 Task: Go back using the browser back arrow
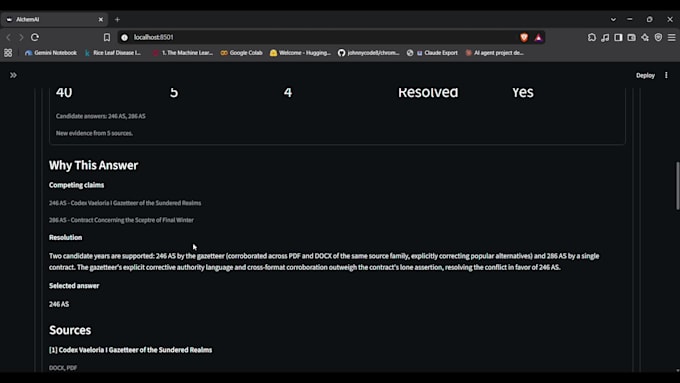pos(8,37)
